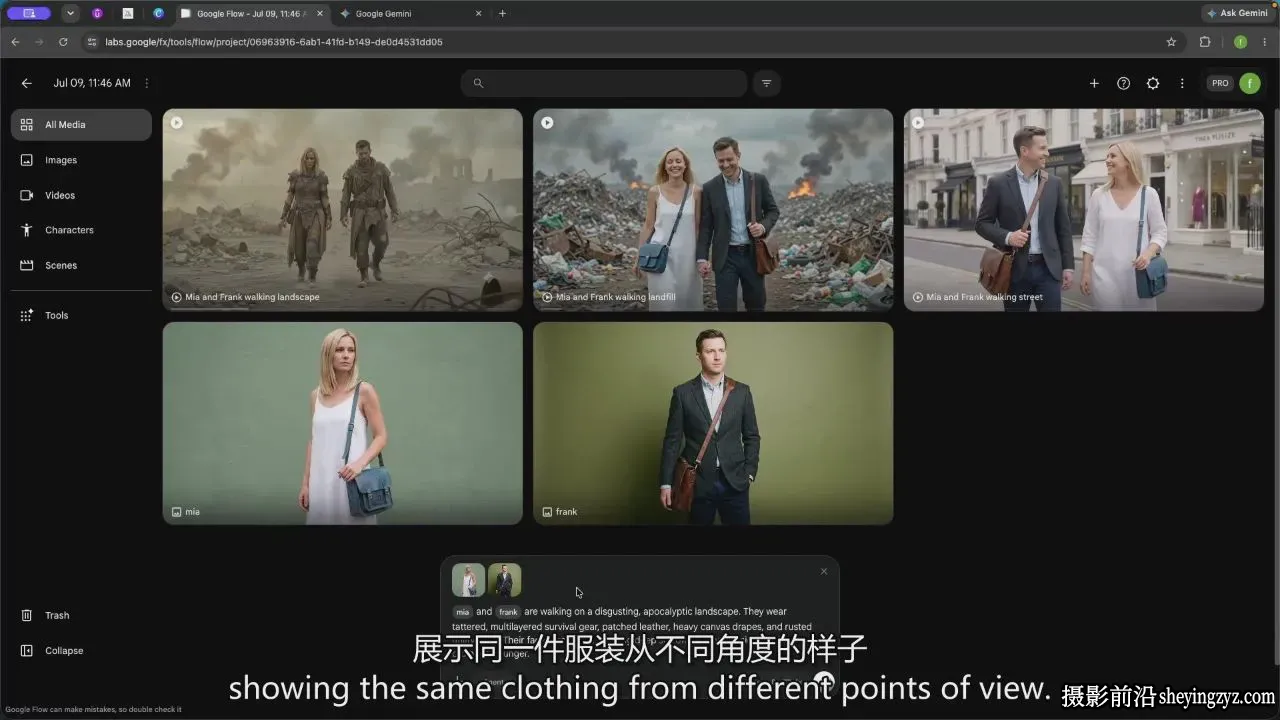Bookmark this page with the star
Screen dimensions: 1280x720
(x=1171, y=42)
